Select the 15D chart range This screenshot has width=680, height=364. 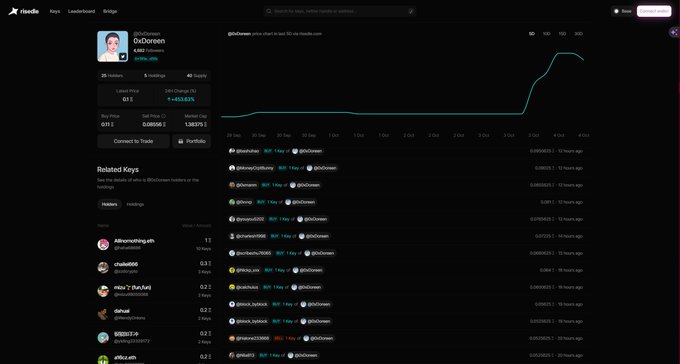coord(562,34)
